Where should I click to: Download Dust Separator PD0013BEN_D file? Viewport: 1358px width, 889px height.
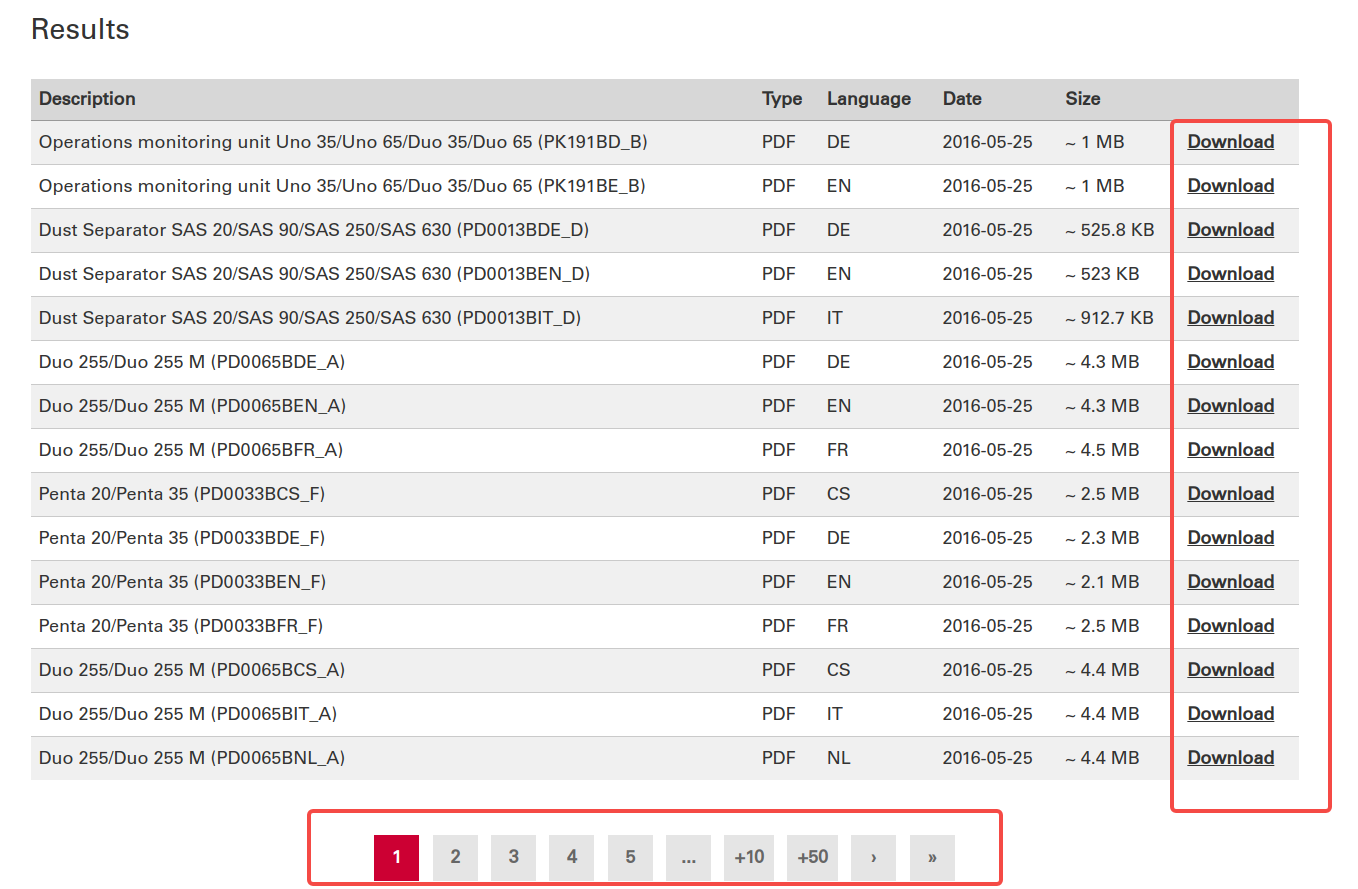tap(1230, 274)
